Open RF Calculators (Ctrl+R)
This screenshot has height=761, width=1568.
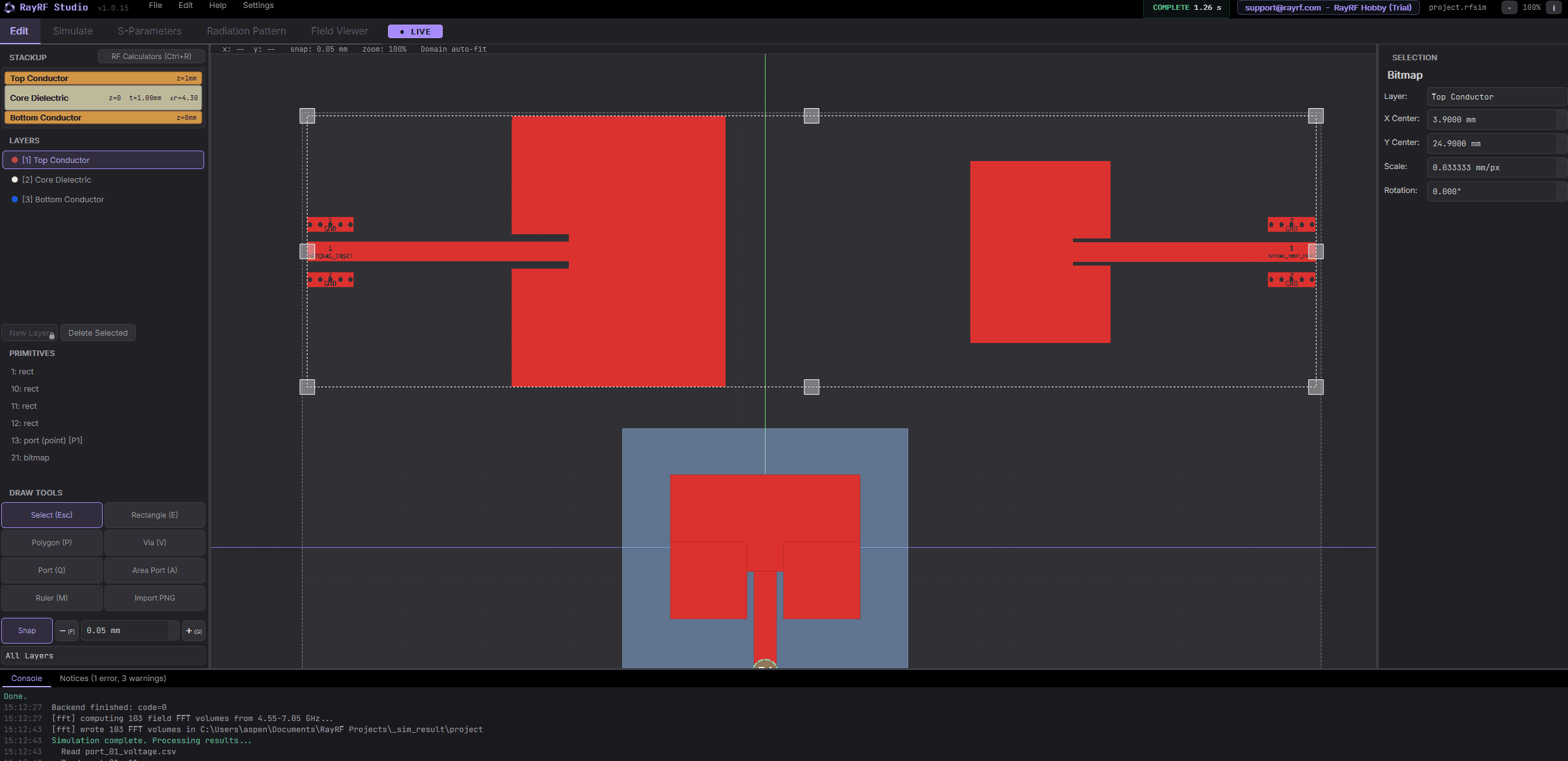click(151, 57)
